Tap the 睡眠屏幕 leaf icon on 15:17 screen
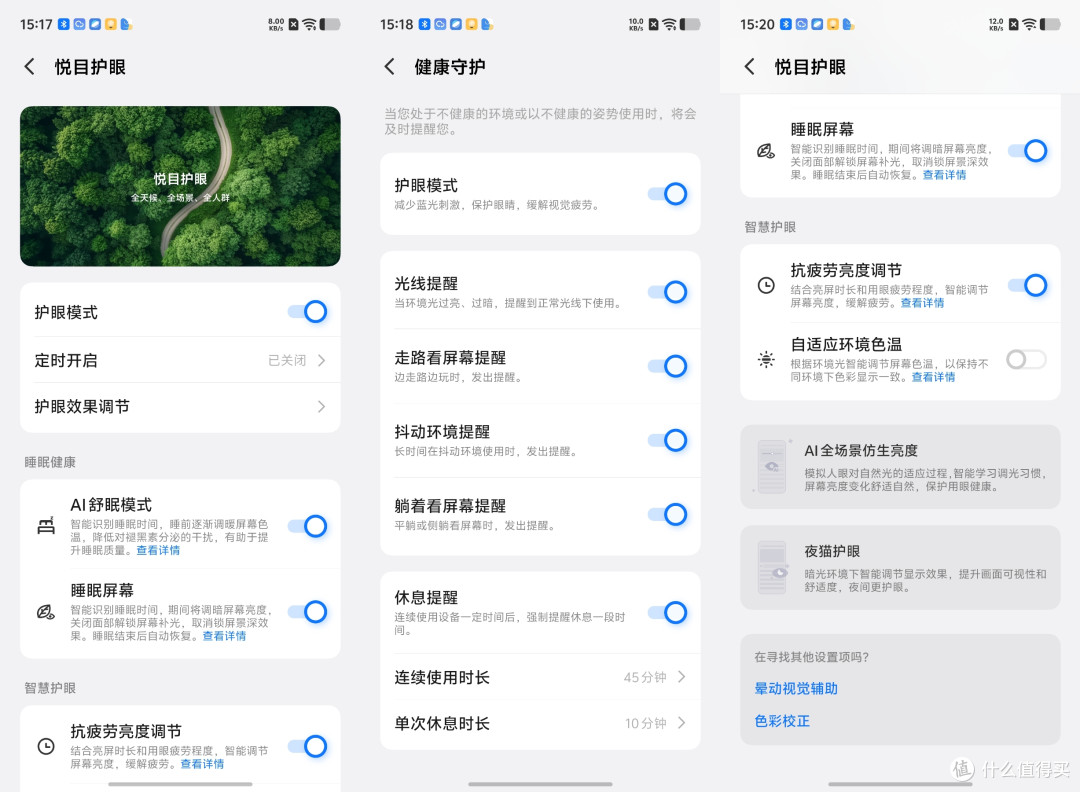The height and width of the screenshot is (792, 1080). point(45,612)
